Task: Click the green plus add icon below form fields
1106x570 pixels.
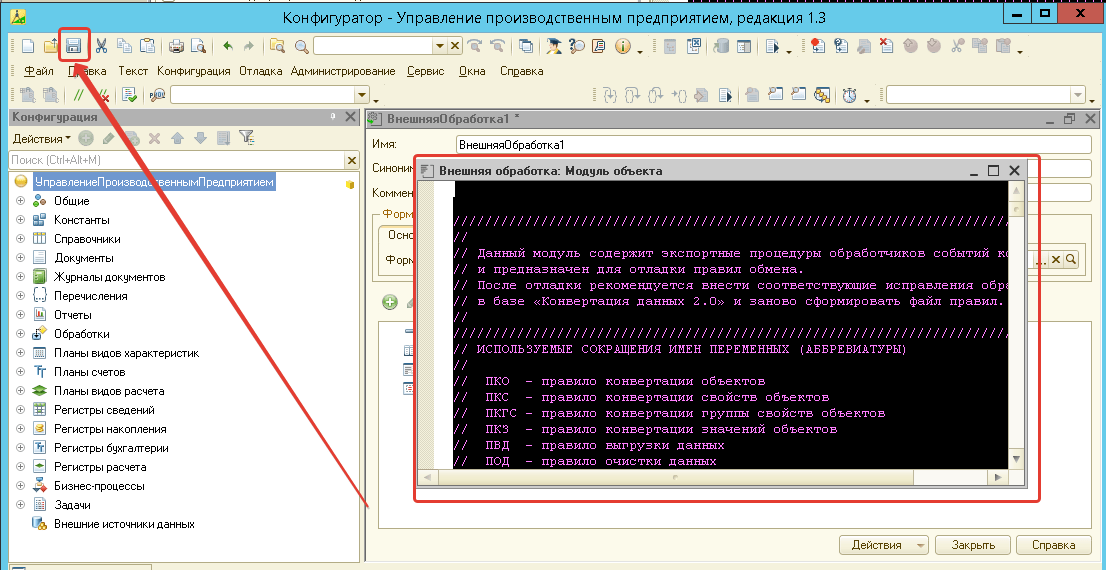Action: point(390,302)
